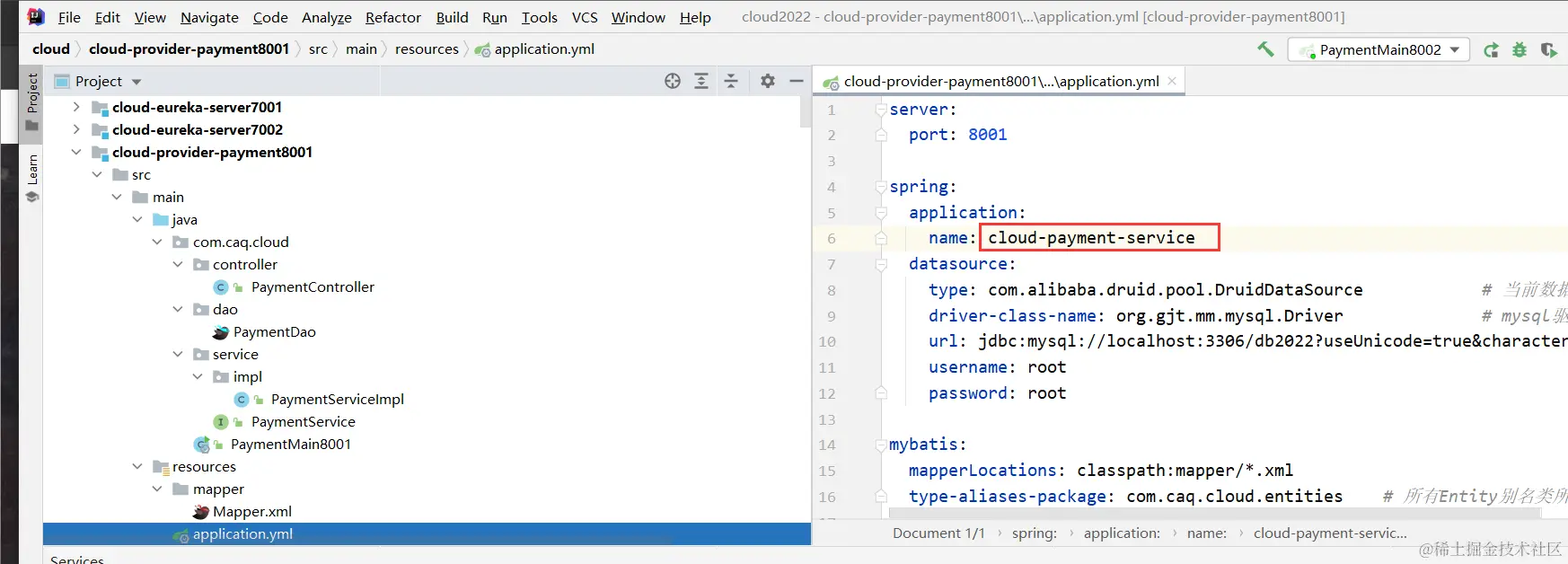
Task: Click the Collapse All icon in Project panel
Action: pos(731,81)
